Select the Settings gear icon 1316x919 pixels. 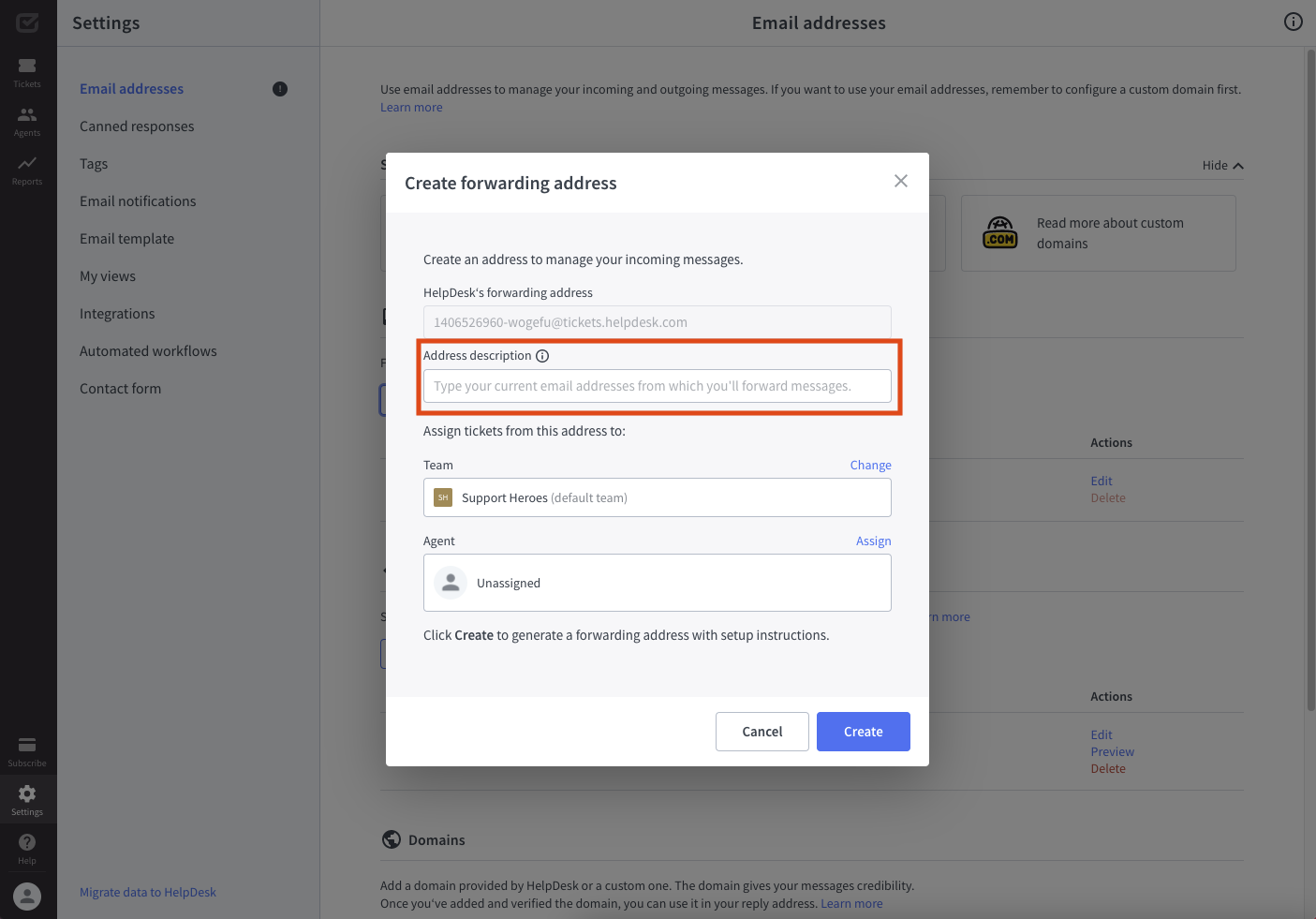[x=27, y=794]
